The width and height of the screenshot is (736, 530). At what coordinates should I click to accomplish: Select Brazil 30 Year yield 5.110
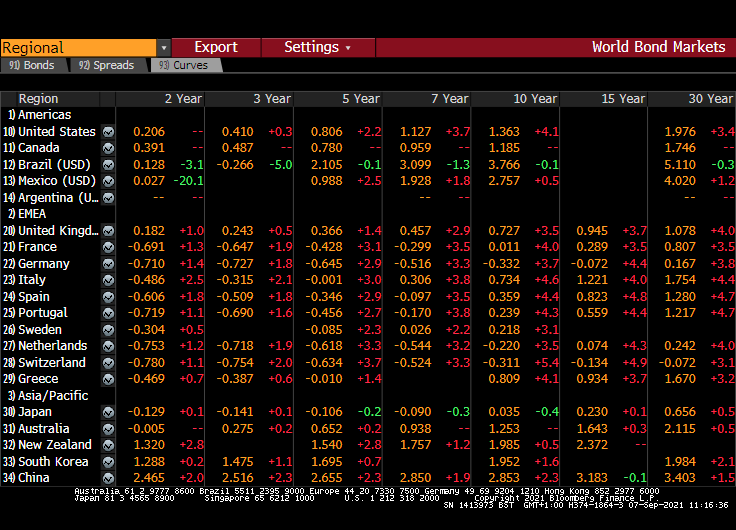tap(680, 165)
